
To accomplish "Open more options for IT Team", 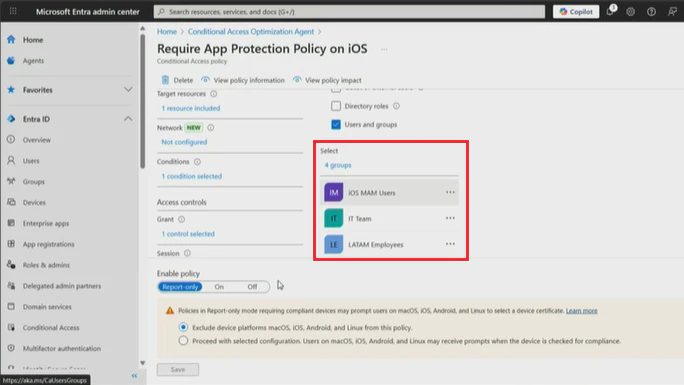I will [x=450, y=218].
